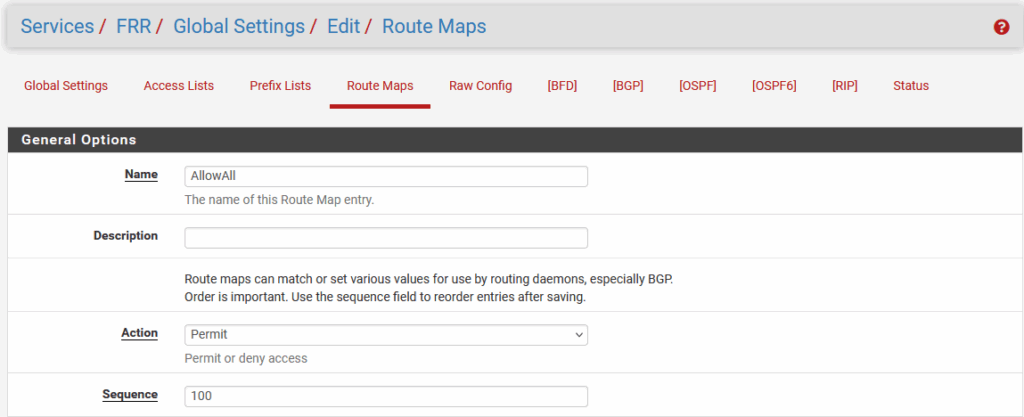The height and width of the screenshot is (417, 1024).
Task: View the Status tab
Action: click(x=911, y=86)
